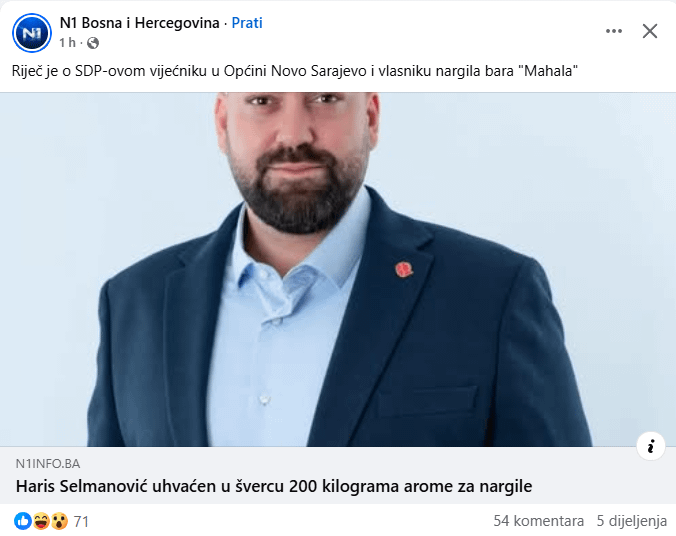Click post caption text about SDP vijećnik
The width and height of the screenshot is (676, 536).
point(294,71)
